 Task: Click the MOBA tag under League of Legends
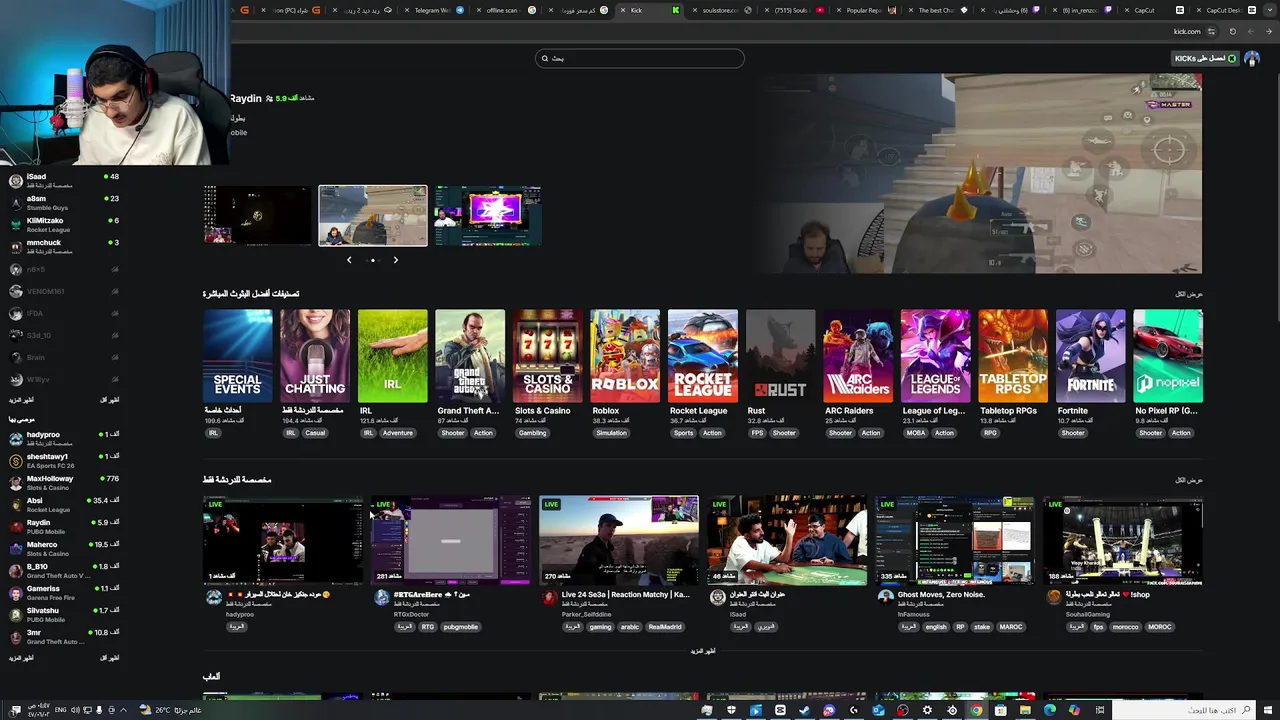(915, 433)
